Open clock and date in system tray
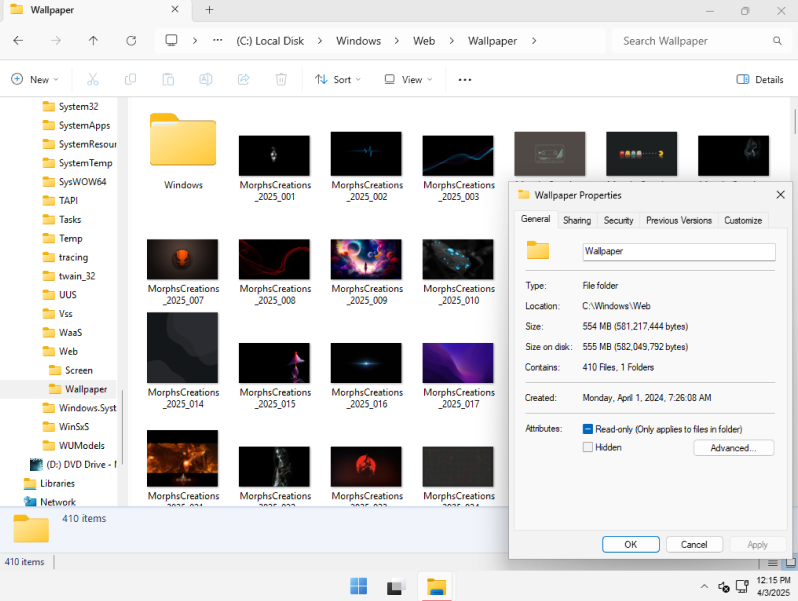Image resolution: width=798 pixels, height=601 pixels. coord(773,586)
